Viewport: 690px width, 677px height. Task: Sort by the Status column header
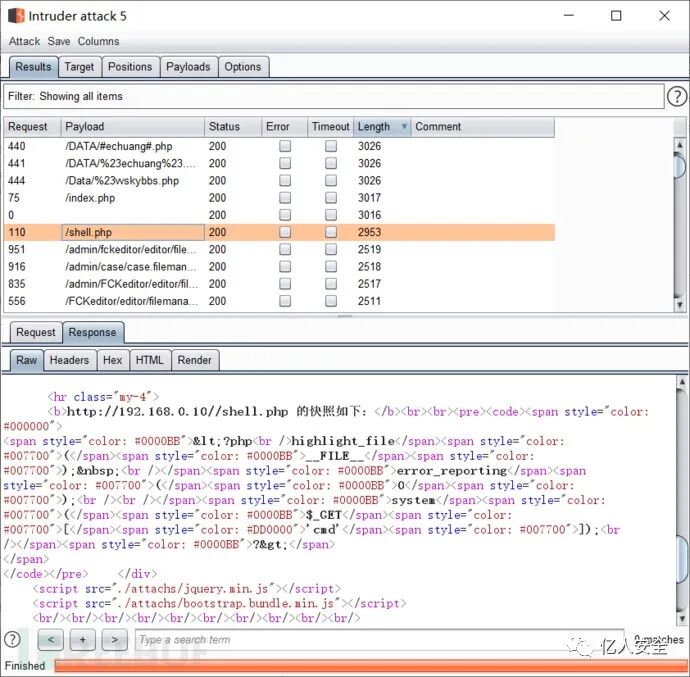233,127
